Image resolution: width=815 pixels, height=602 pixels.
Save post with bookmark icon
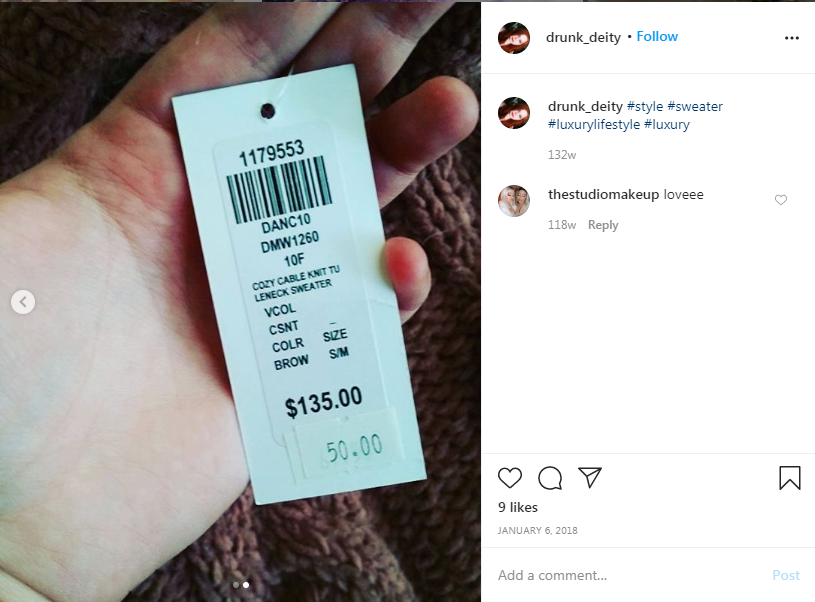[790, 478]
